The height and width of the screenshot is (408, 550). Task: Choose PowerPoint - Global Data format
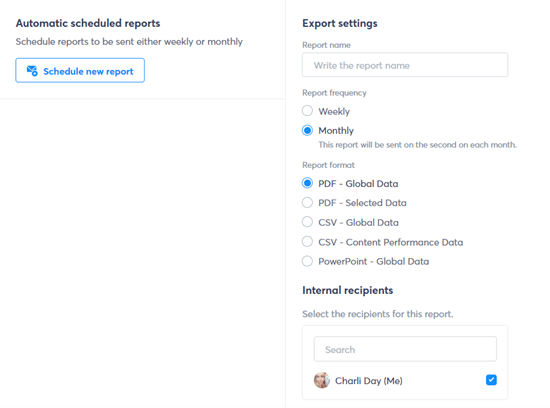(x=307, y=261)
